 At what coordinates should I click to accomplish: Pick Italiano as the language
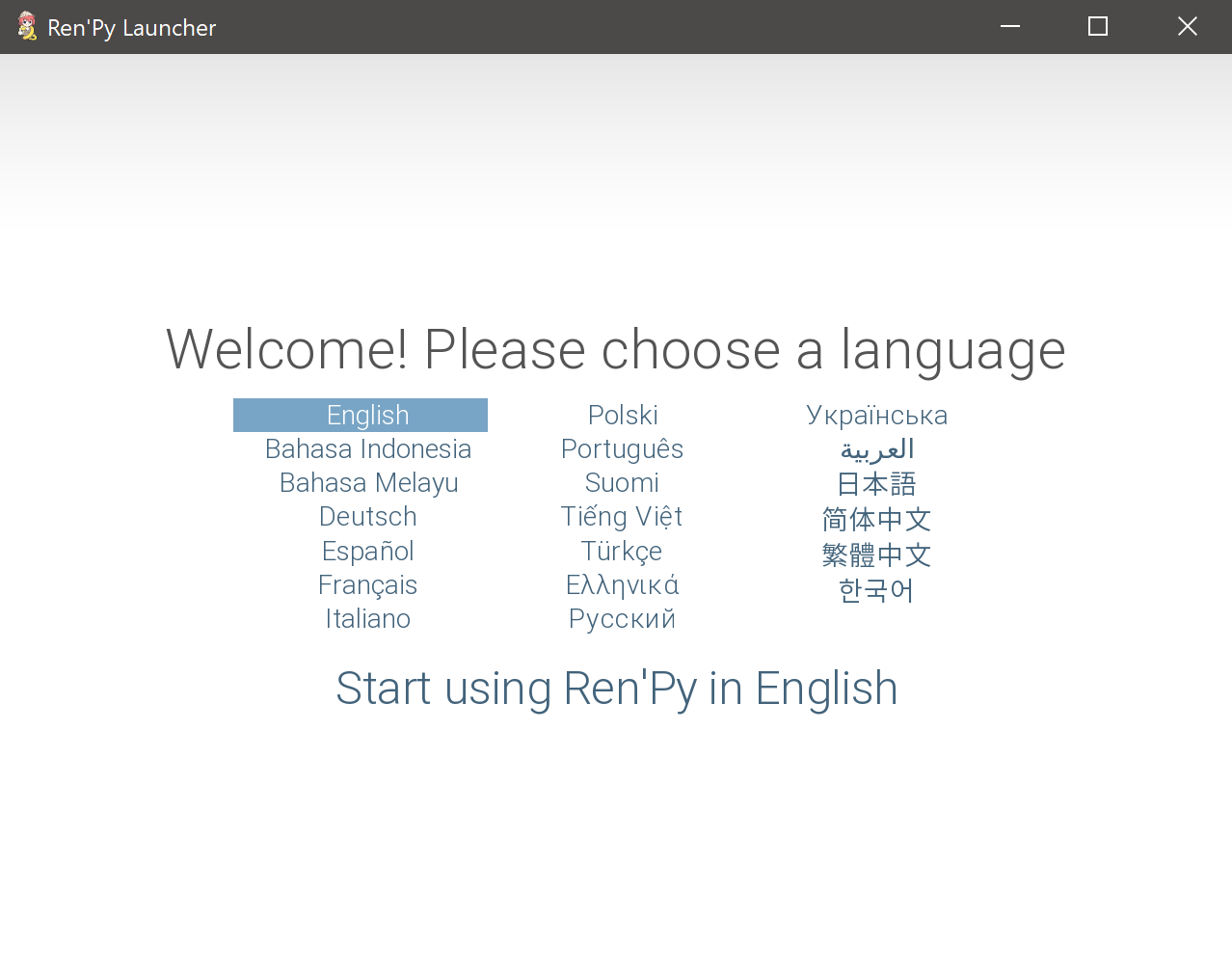[367, 618]
